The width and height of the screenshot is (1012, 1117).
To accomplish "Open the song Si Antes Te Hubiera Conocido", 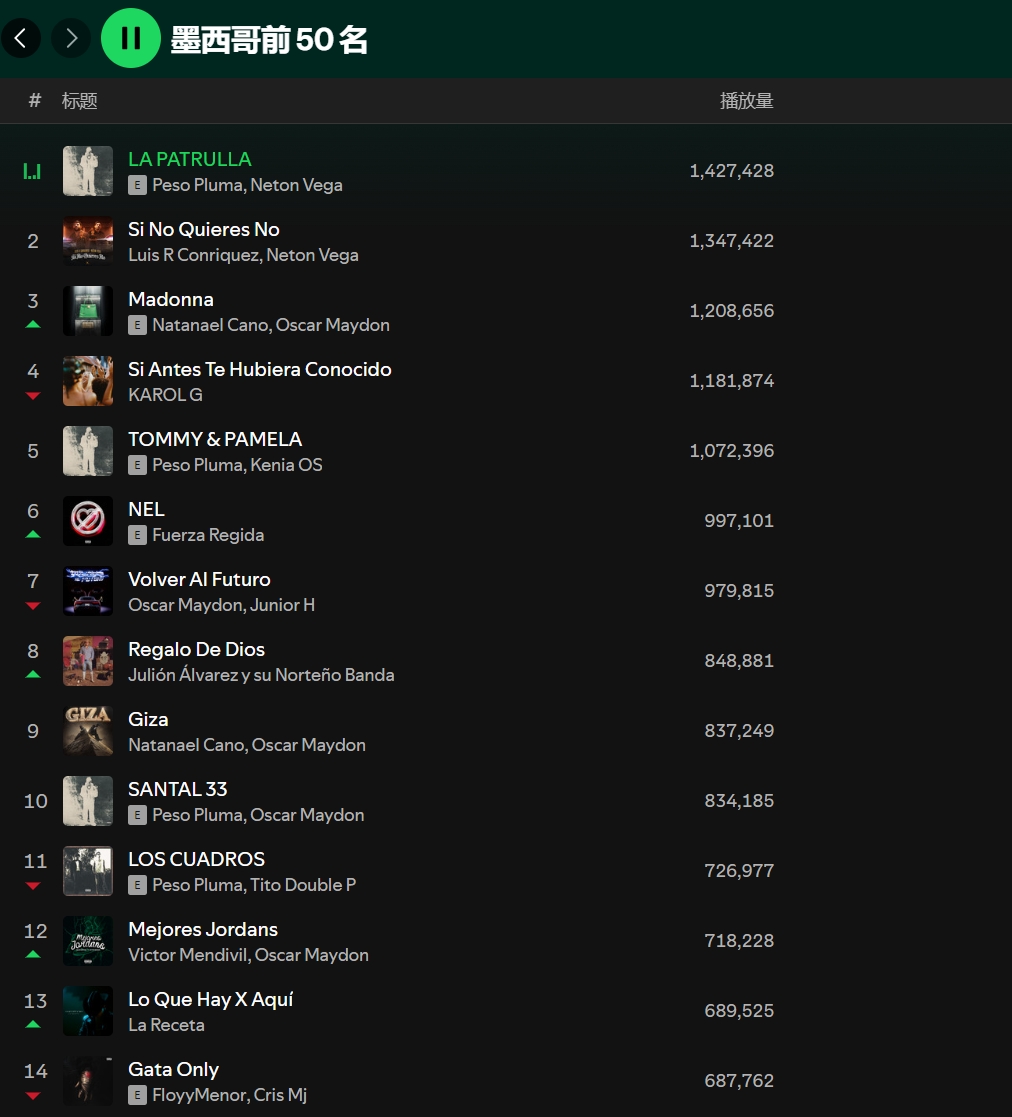I will pos(259,369).
